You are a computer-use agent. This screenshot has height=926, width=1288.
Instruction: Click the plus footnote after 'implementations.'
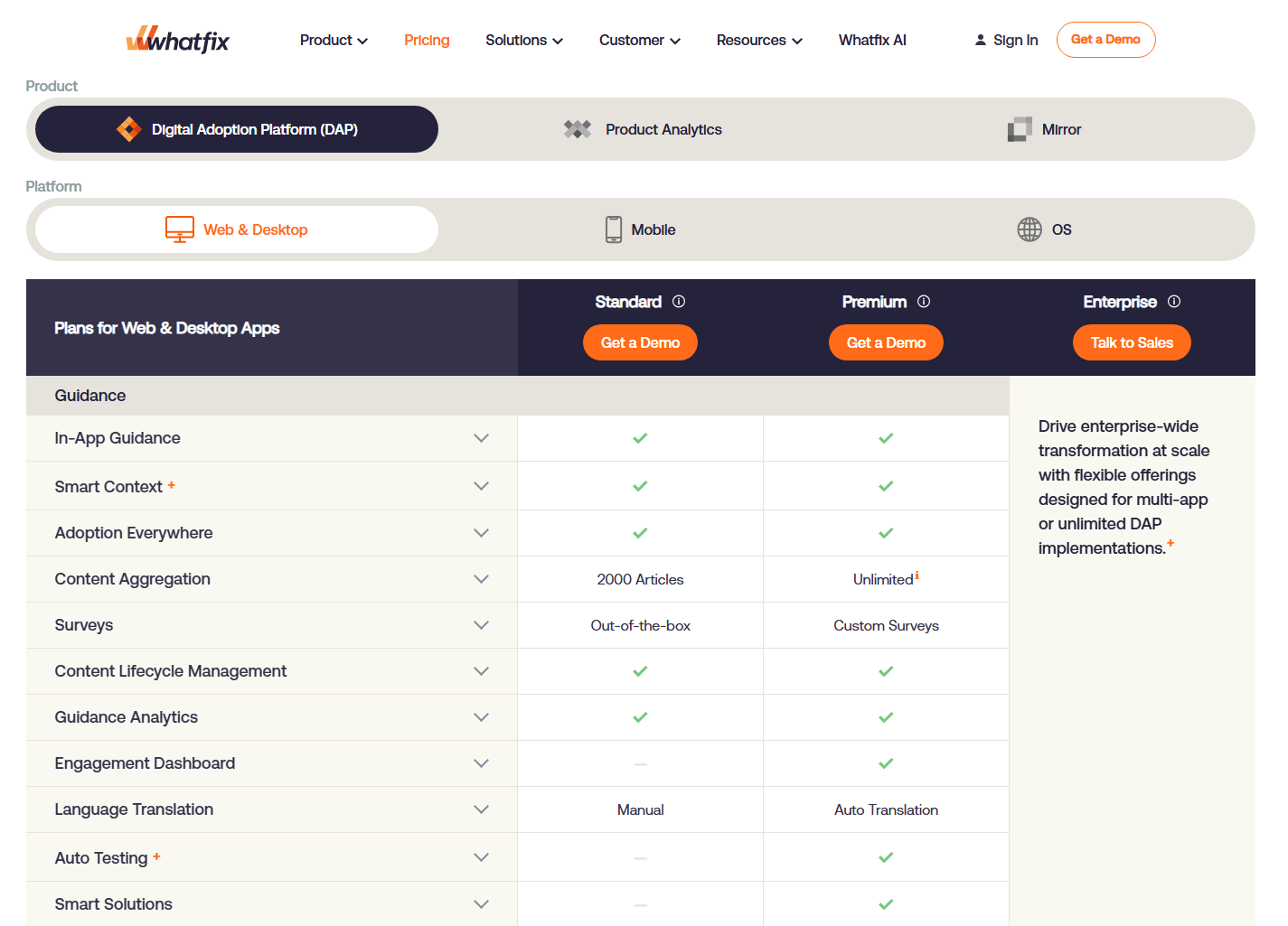coord(1170,543)
